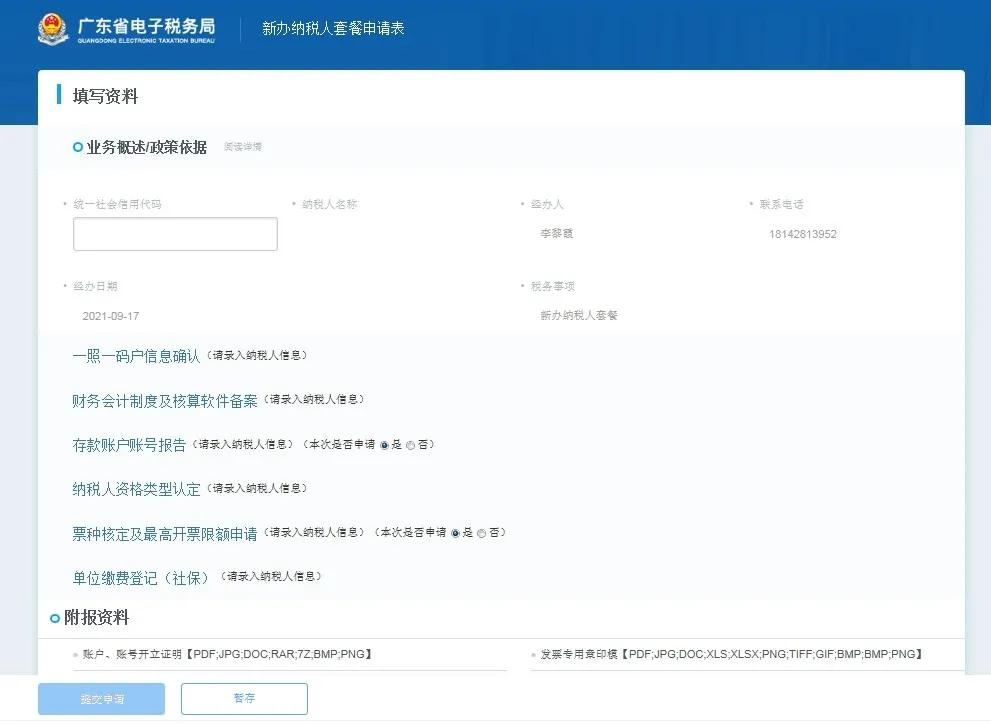Select 是 for 存款账户账号报告 application
The width and height of the screenshot is (991, 726).
384,445
